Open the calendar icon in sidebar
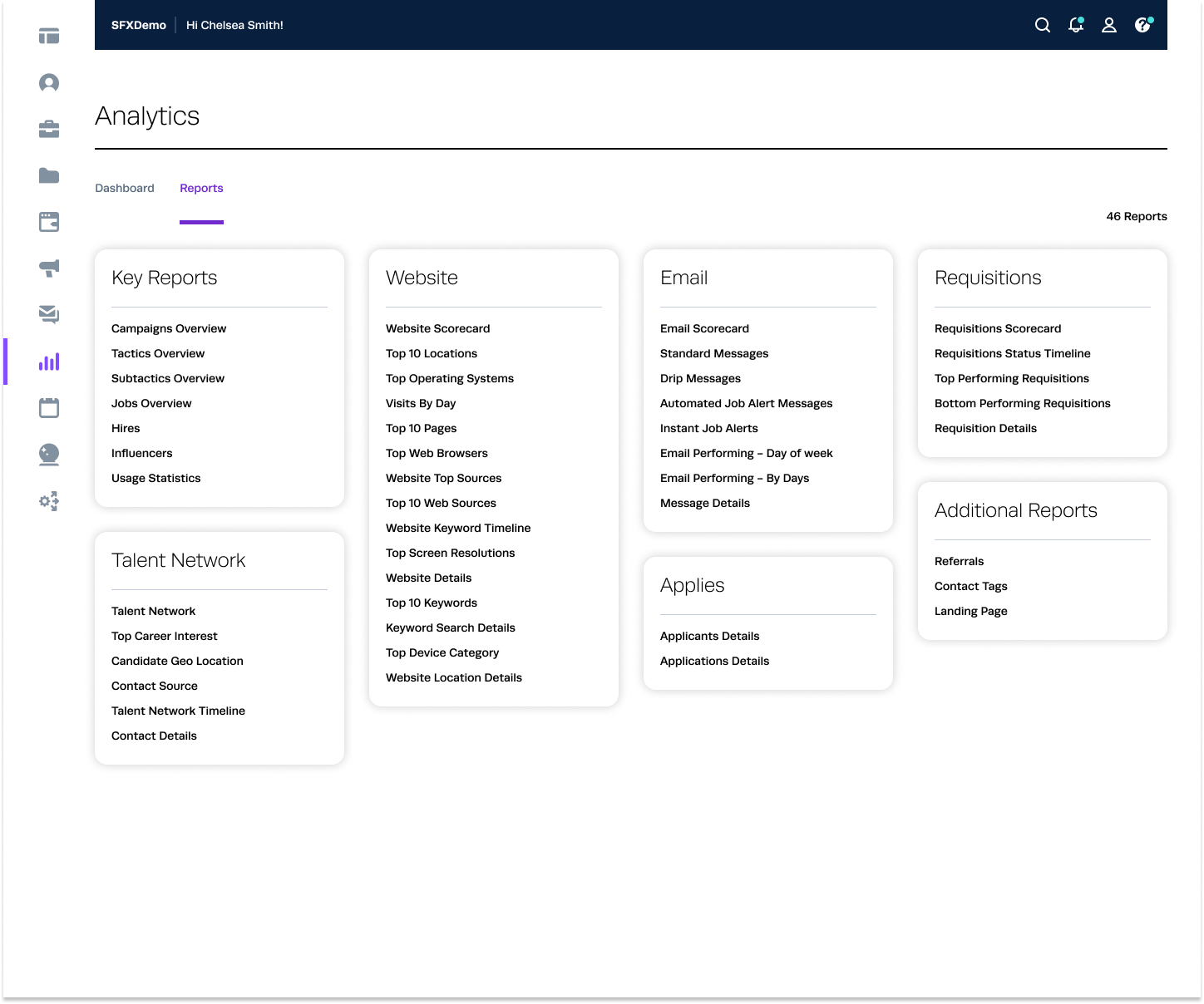This screenshot has width=1204, height=1004. pos(49,407)
